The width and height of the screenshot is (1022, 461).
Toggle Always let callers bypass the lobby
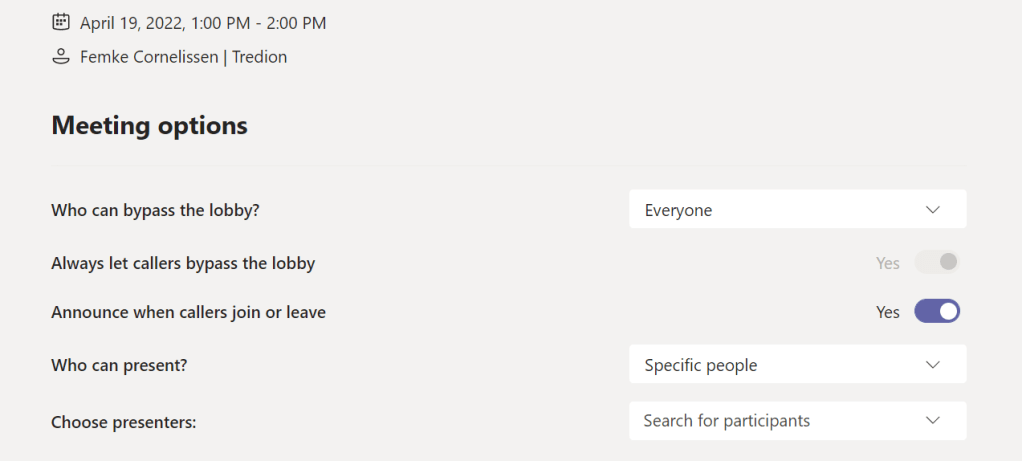(937, 263)
